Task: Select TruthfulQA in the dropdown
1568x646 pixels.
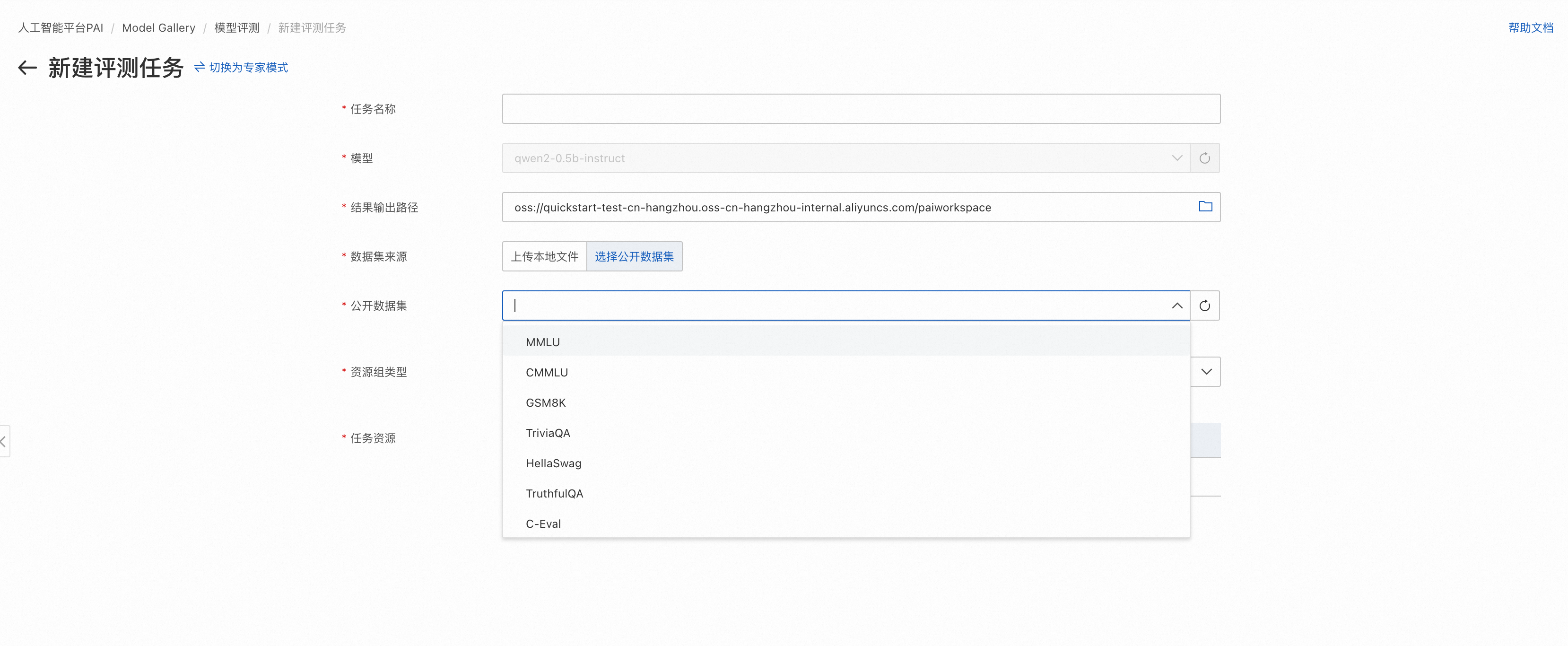Action: 554,494
